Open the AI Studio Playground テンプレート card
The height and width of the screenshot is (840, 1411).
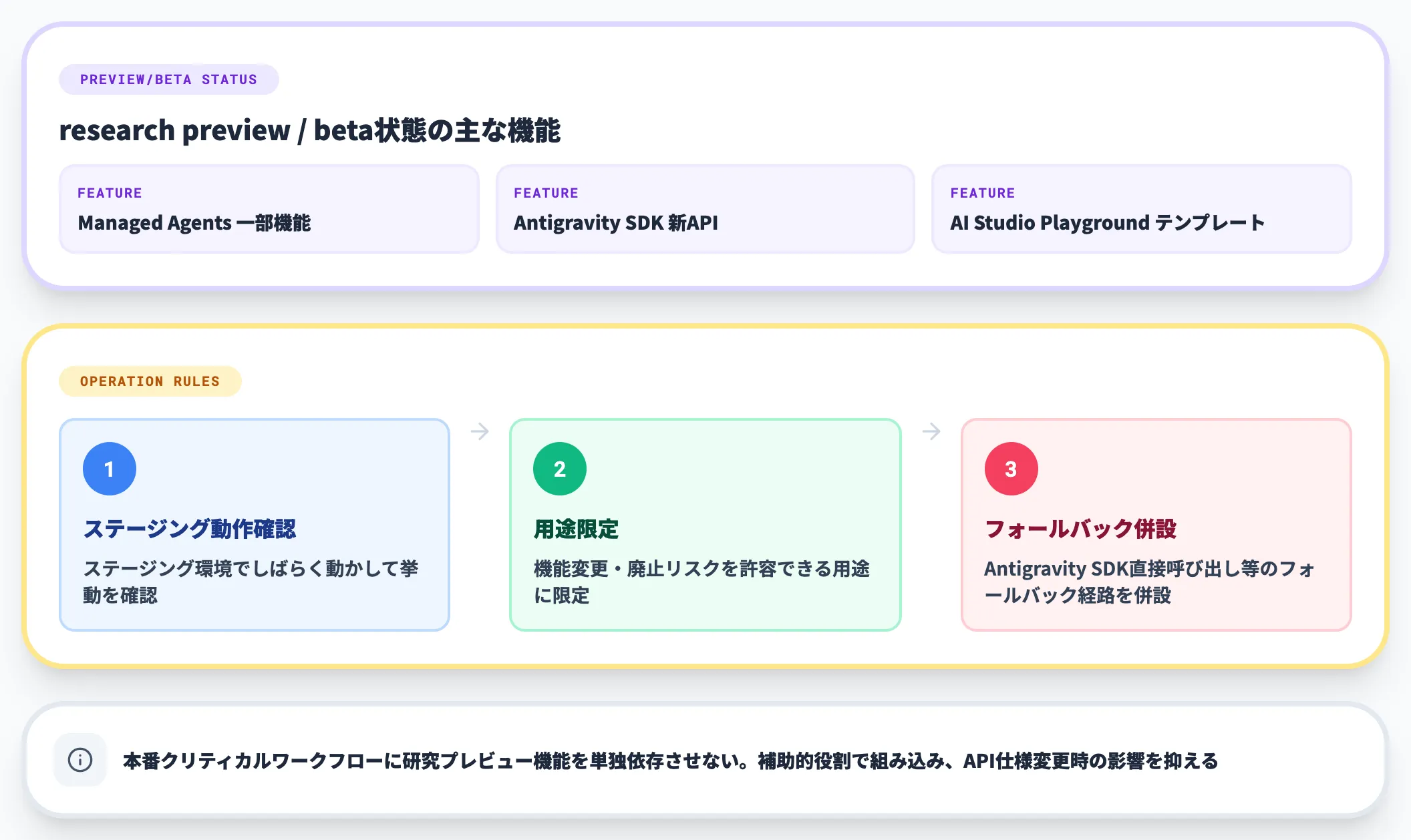tap(1142, 209)
